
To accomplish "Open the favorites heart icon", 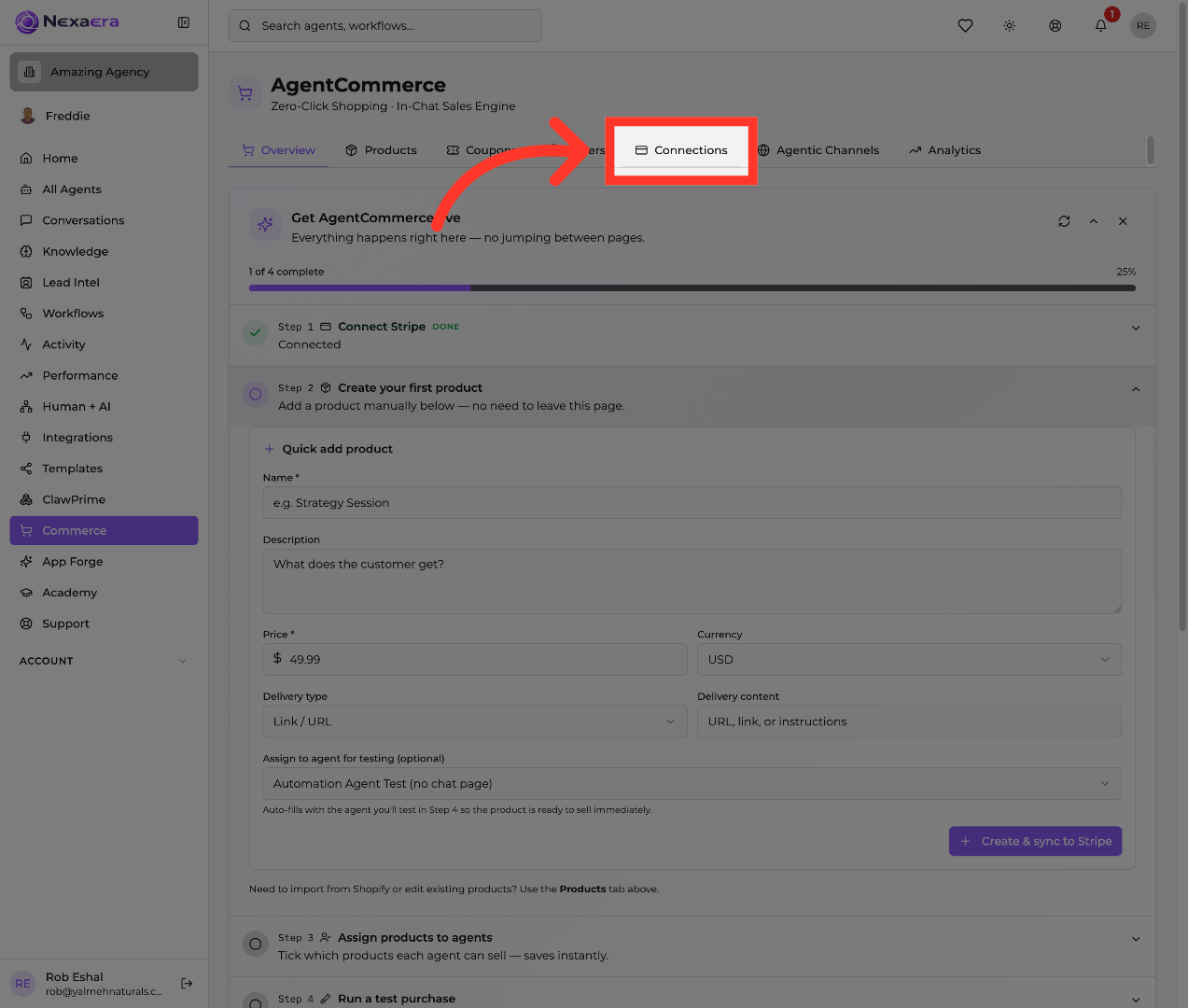I will (x=965, y=26).
